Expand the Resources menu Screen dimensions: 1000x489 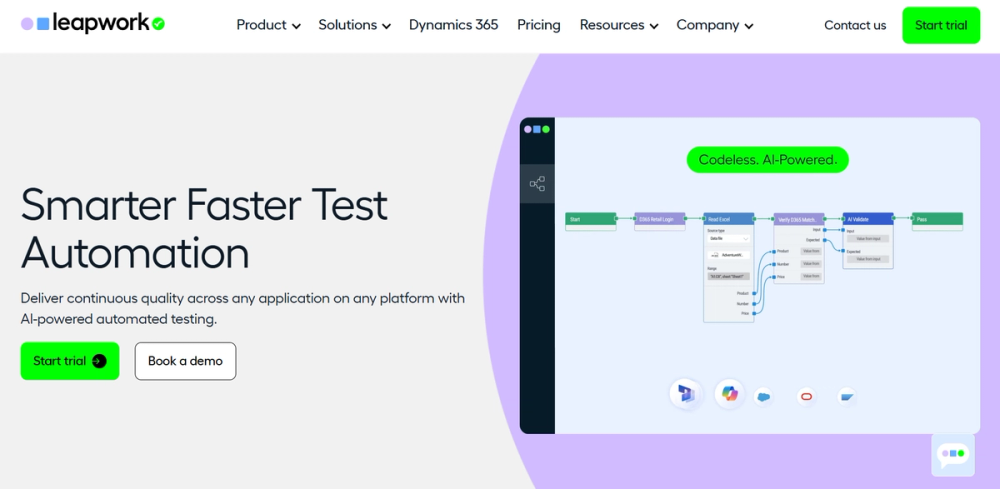coord(619,26)
